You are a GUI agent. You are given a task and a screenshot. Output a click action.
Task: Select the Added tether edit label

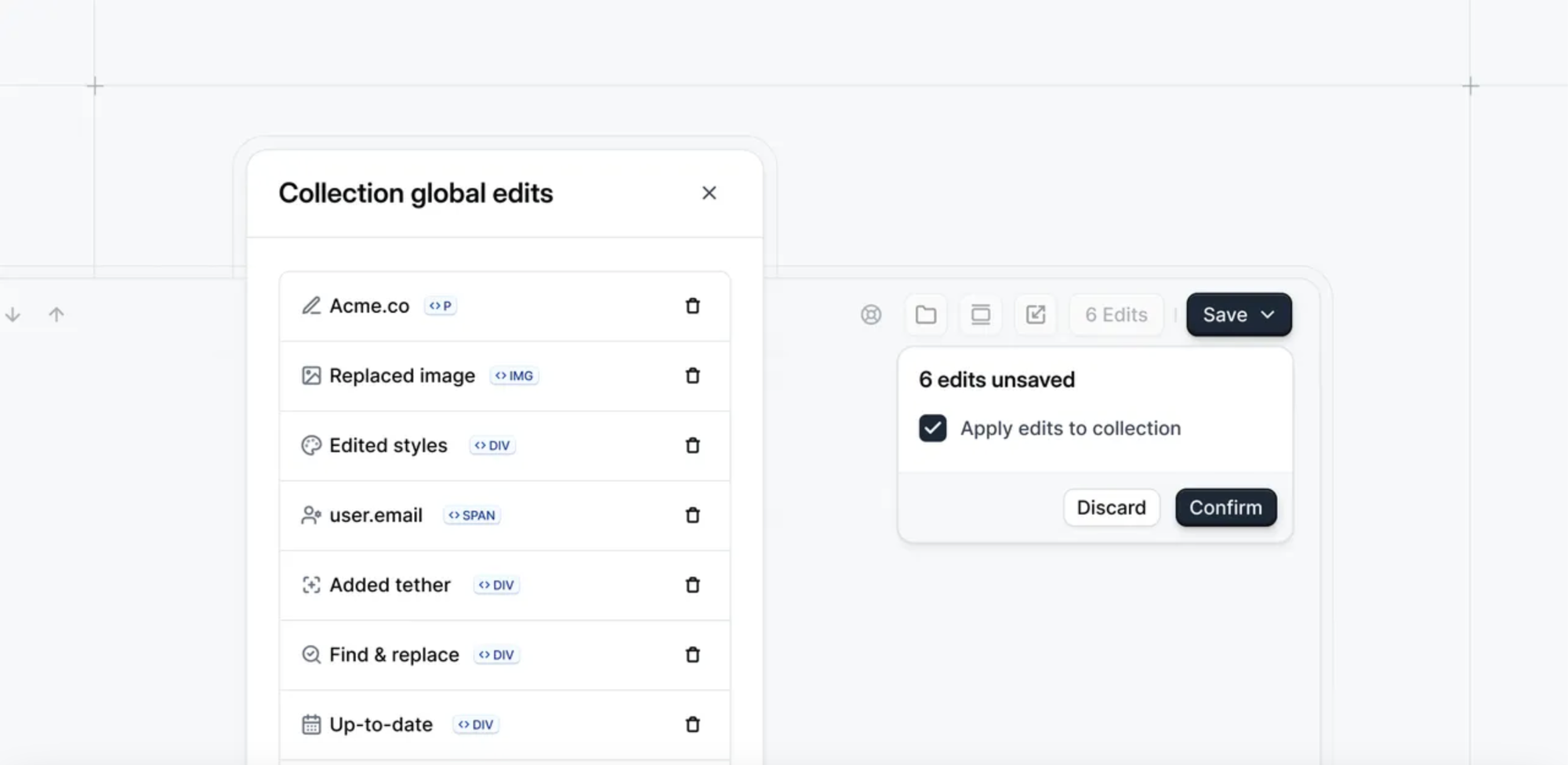(390, 585)
